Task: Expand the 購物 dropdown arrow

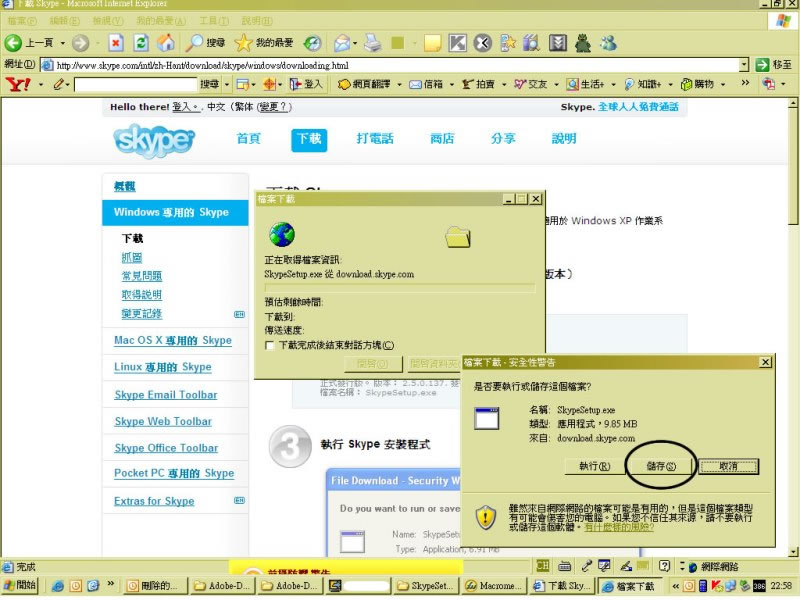Action: point(723,84)
